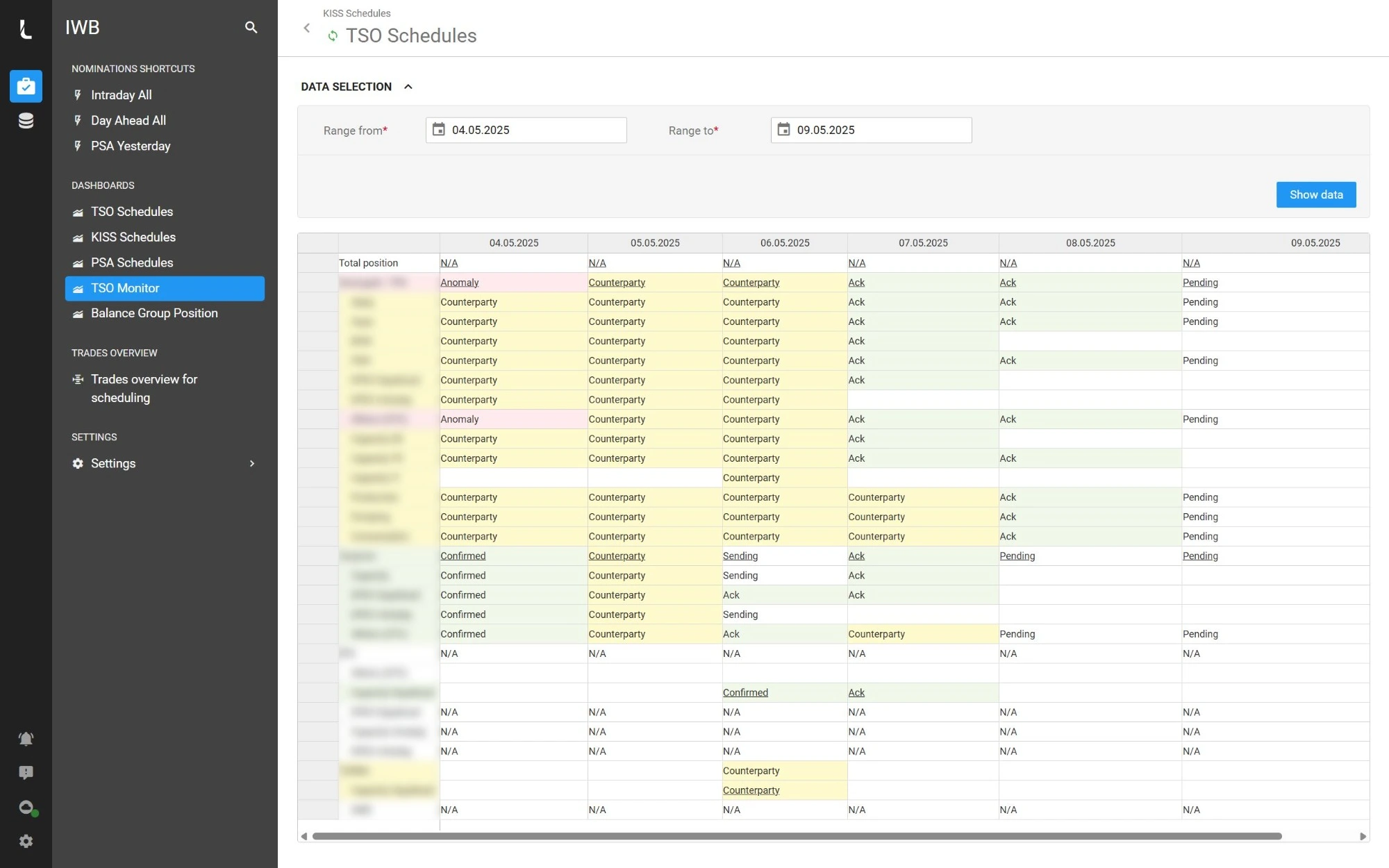Click the horizontal scrollbar under the table

[797, 836]
